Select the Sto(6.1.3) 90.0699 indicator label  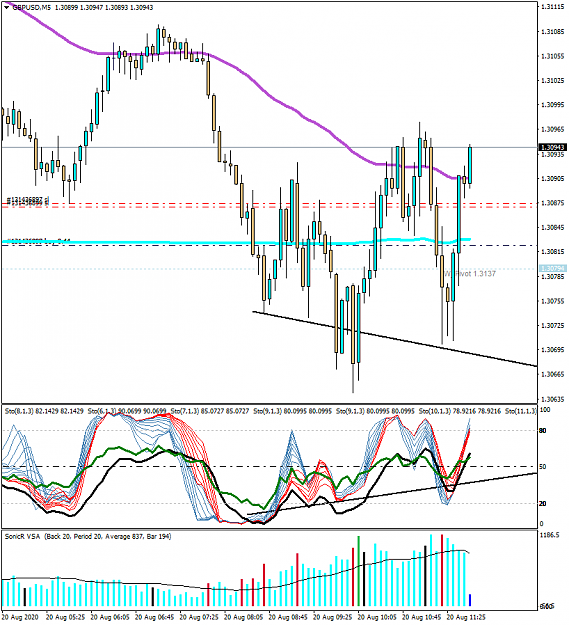click(x=127, y=411)
